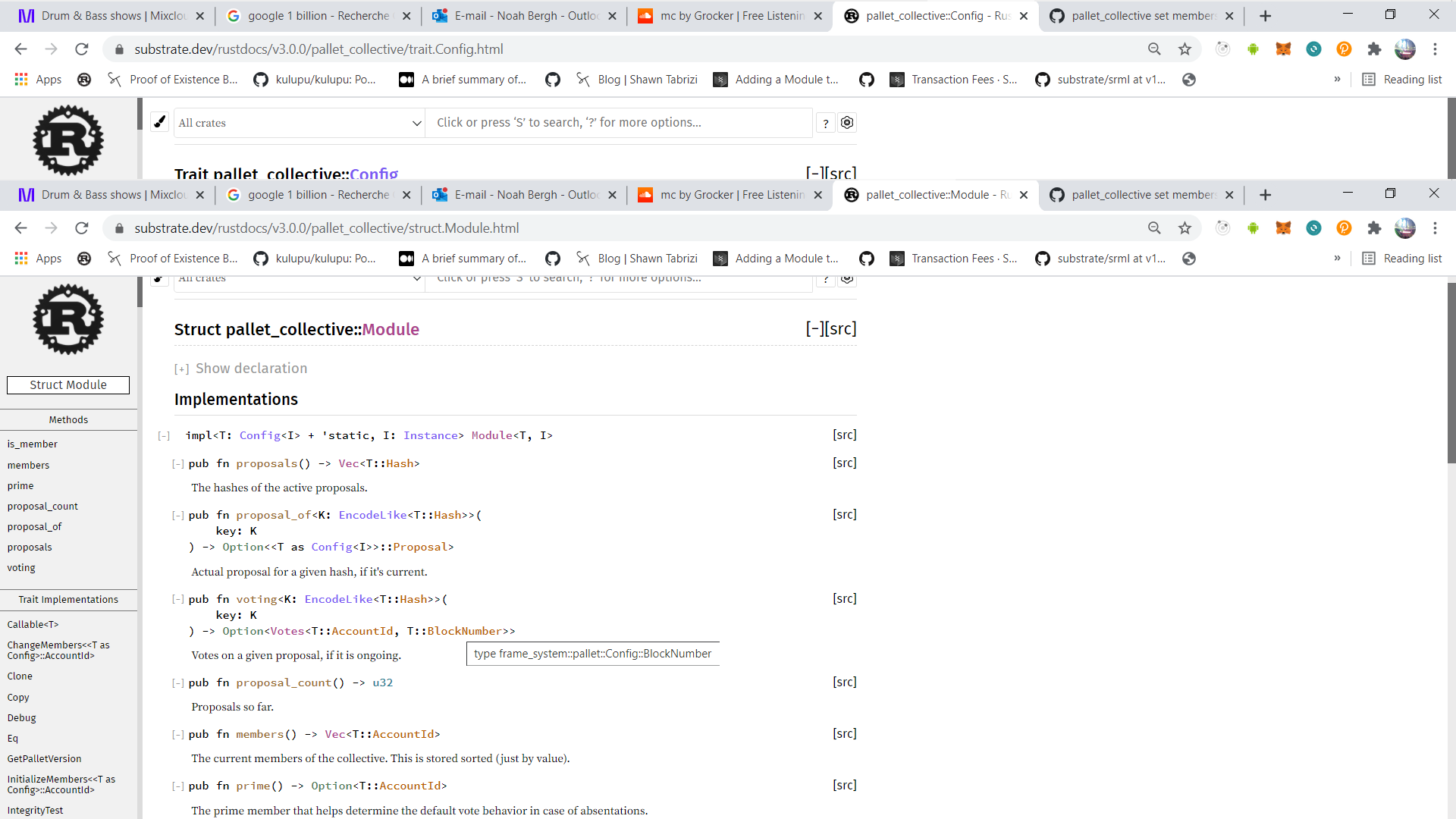Bookmark the struct.Module.html page with star
Screen dimensions: 1456x819
click(1185, 228)
